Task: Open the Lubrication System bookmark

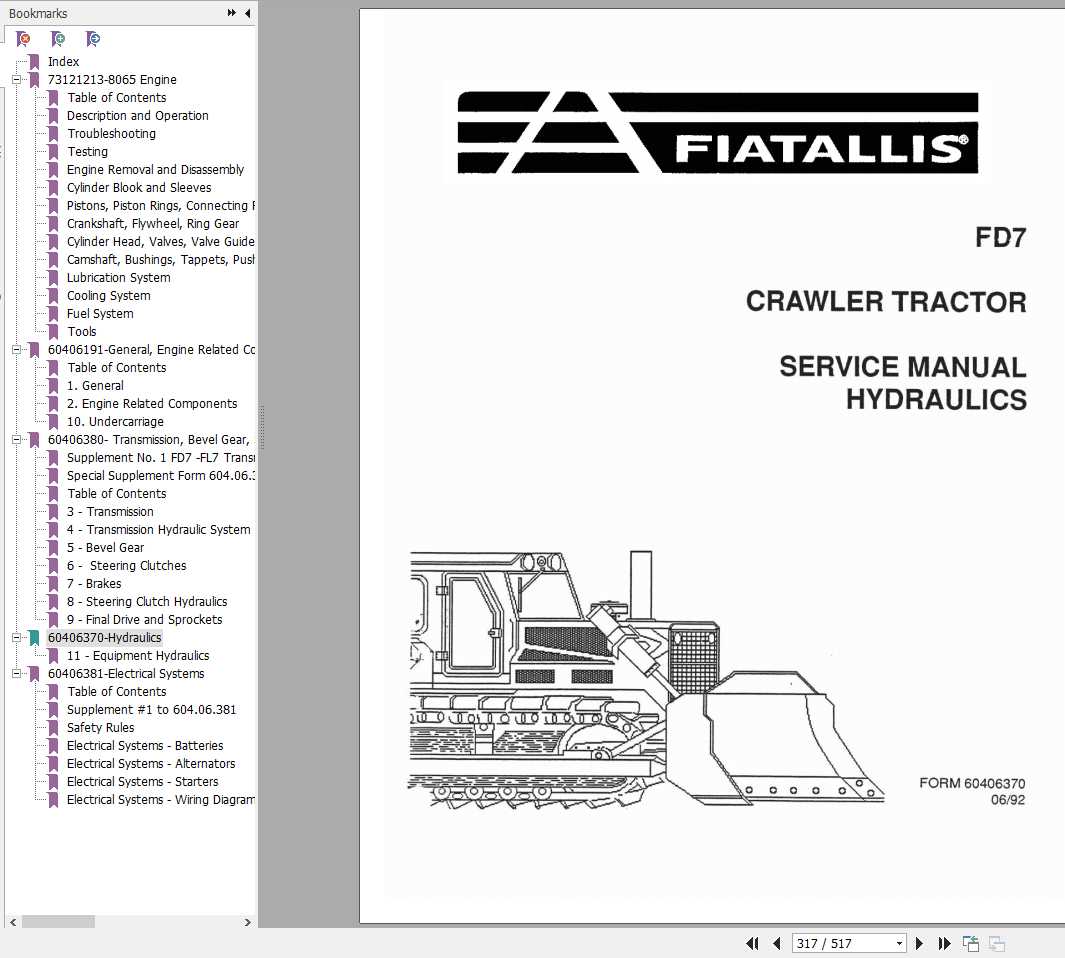Action: pos(118,277)
